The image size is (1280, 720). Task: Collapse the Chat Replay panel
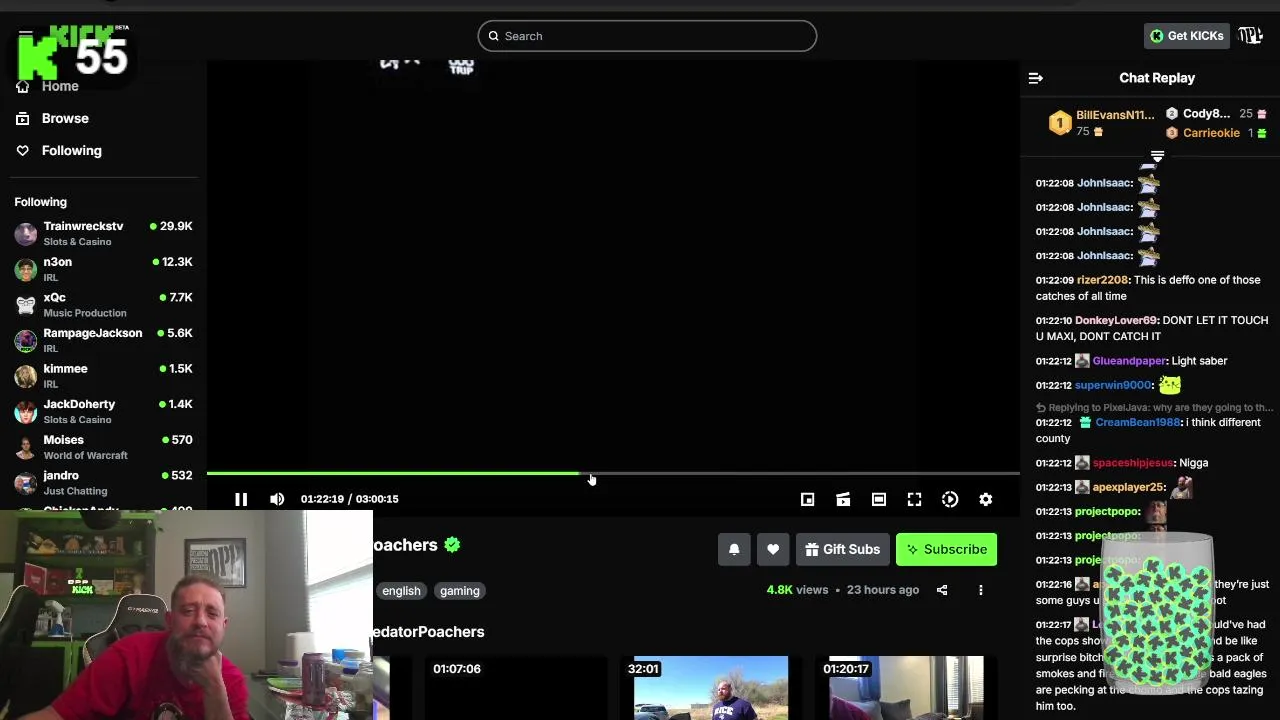[x=1036, y=78]
